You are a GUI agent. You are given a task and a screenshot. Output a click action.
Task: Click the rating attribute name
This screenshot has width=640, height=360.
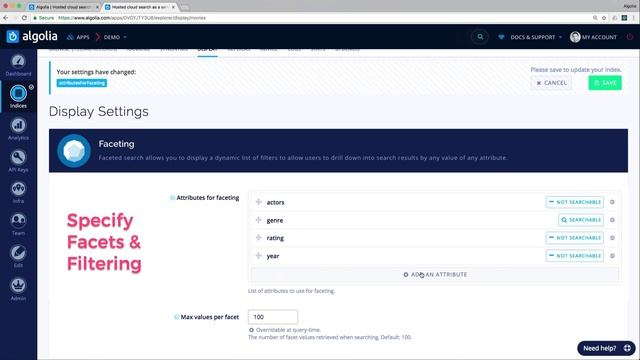(x=275, y=238)
